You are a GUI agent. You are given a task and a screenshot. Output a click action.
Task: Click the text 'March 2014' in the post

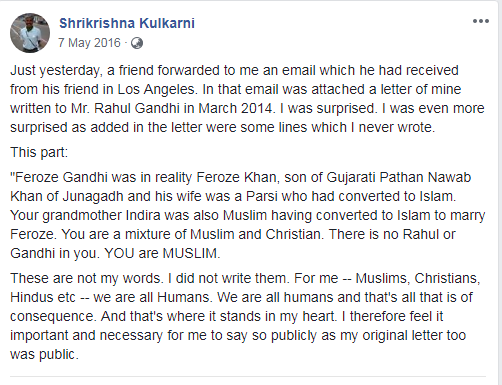235,108
